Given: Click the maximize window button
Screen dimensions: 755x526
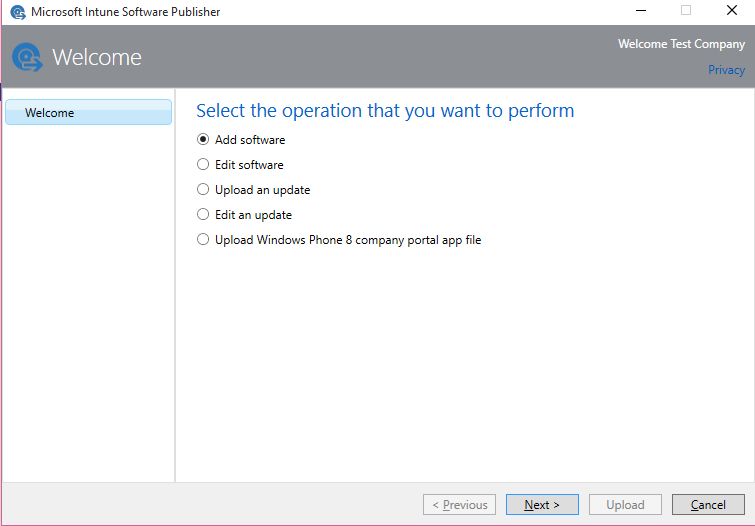Looking at the screenshot, I should click(686, 11).
